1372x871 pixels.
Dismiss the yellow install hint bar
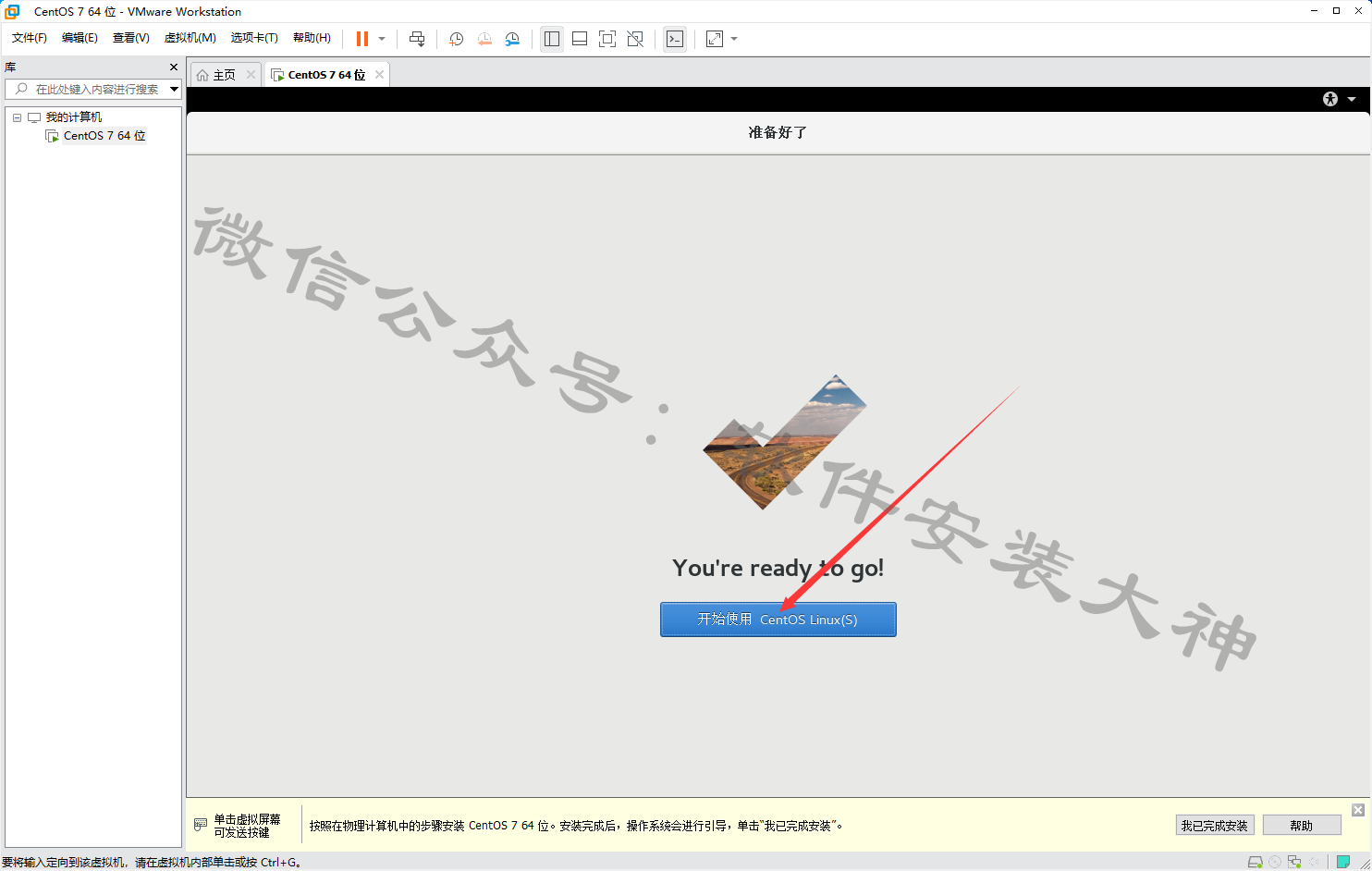pyautogui.click(x=1358, y=810)
